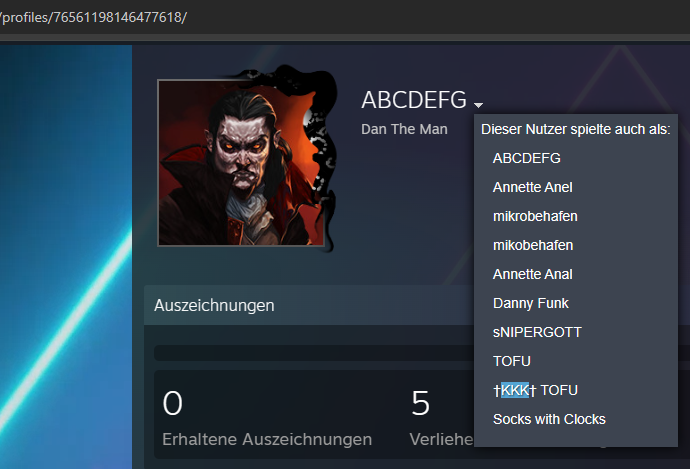Click the vampire profile avatar image
This screenshot has height=469, width=690.
tap(241, 162)
